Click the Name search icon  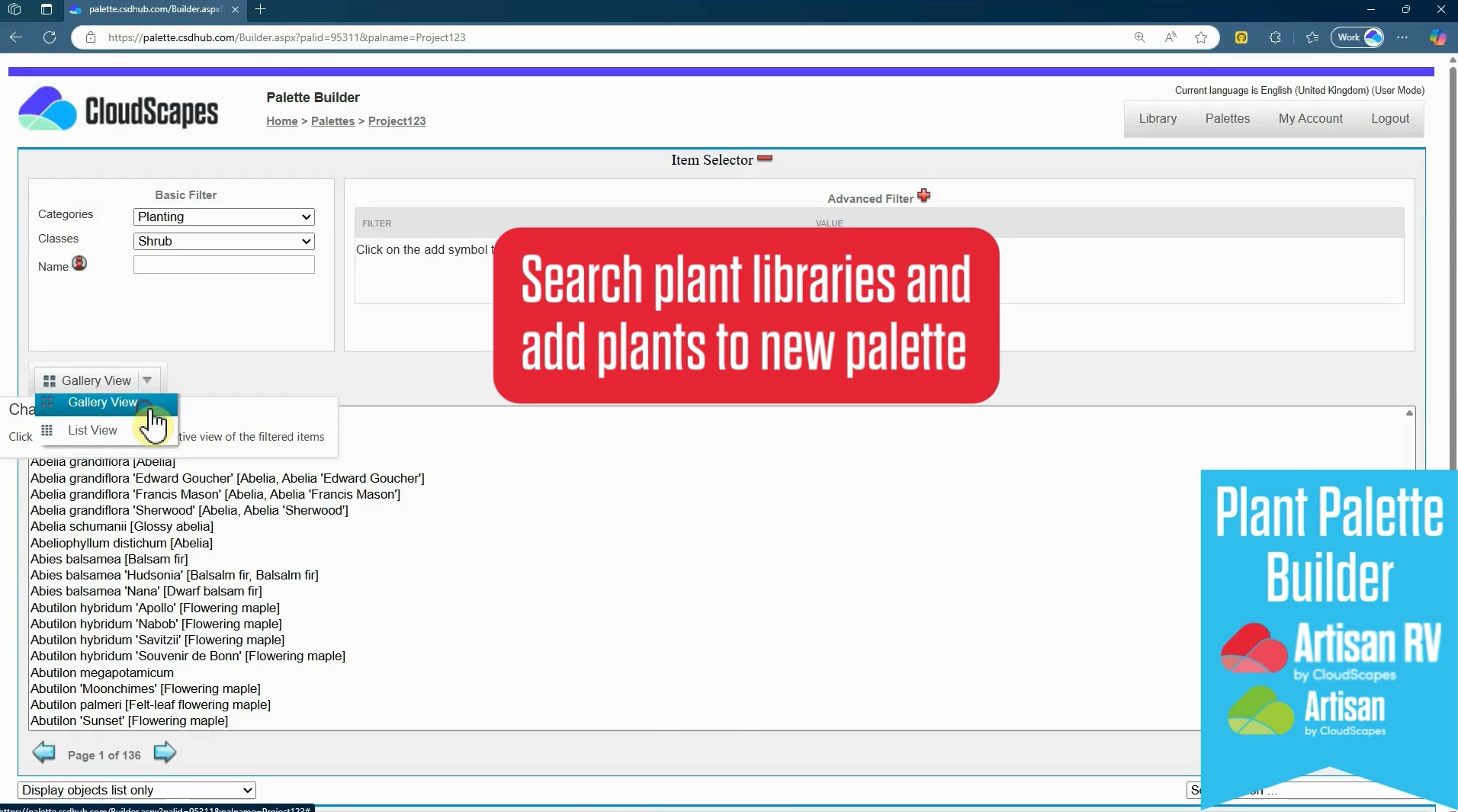tap(79, 264)
